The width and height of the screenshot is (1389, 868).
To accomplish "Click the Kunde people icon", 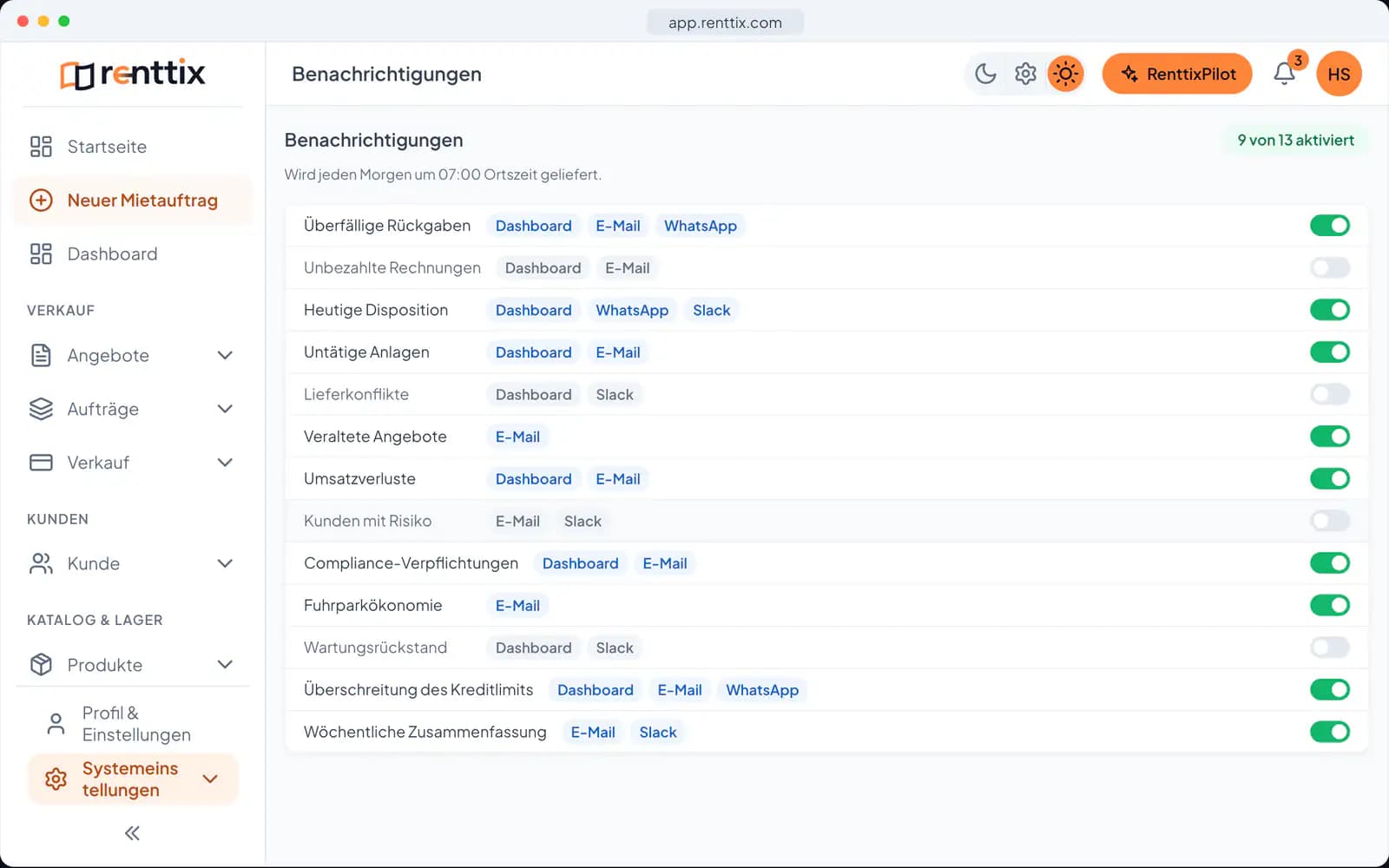I will (x=41, y=563).
